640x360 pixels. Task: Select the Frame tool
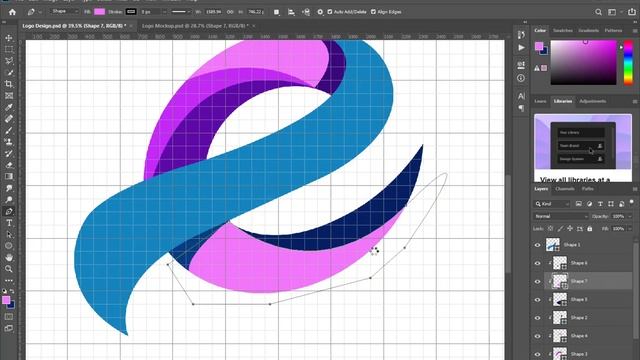[x=9, y=96]
